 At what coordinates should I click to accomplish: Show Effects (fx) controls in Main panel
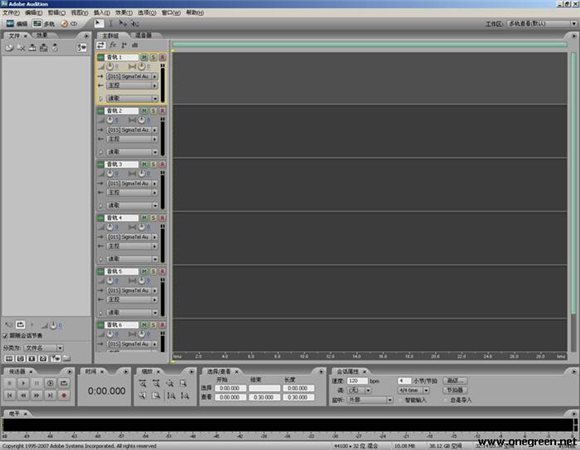pyautogui.click(x=113, y=45)
